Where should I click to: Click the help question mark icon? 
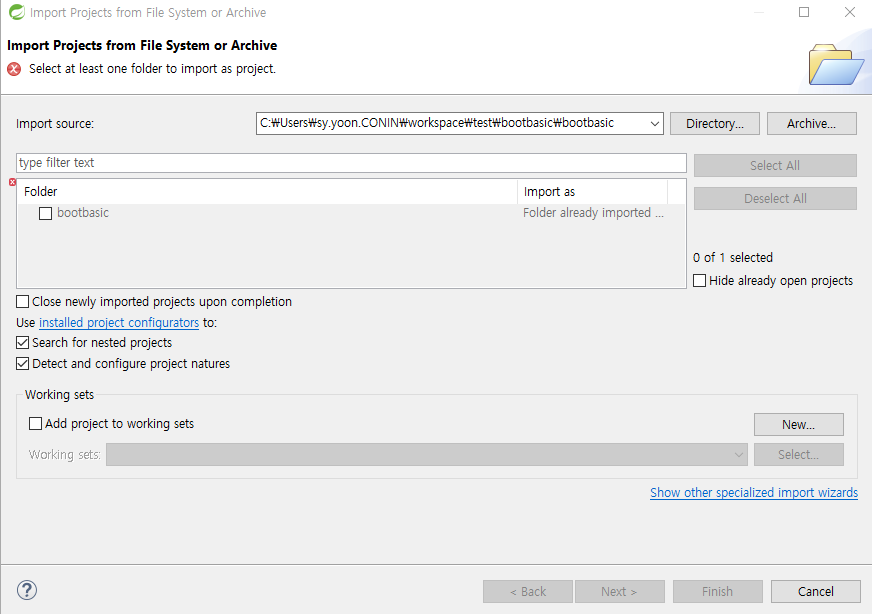pyautogui.click(x=27, y=590)
